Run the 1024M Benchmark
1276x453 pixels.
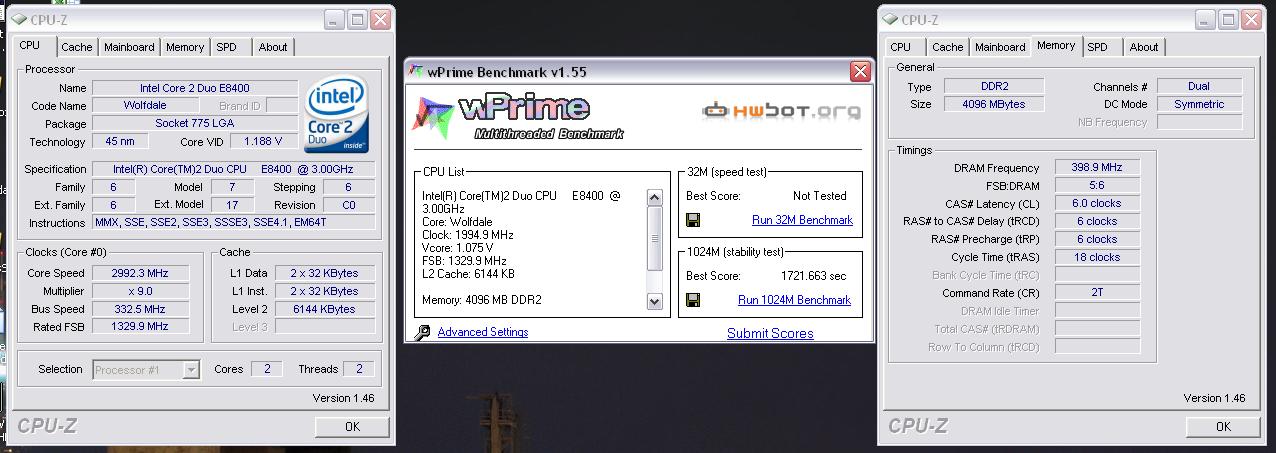click(x=795, y=300)
